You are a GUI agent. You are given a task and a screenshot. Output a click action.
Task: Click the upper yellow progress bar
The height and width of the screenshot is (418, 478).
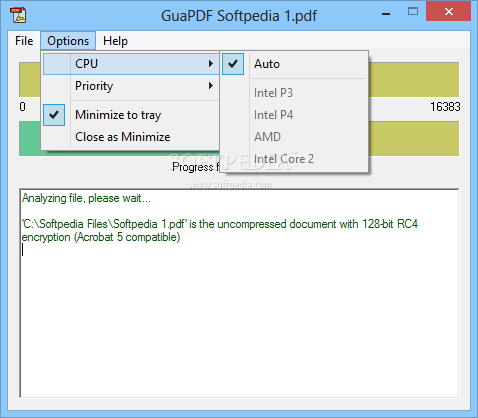[414, 80]
